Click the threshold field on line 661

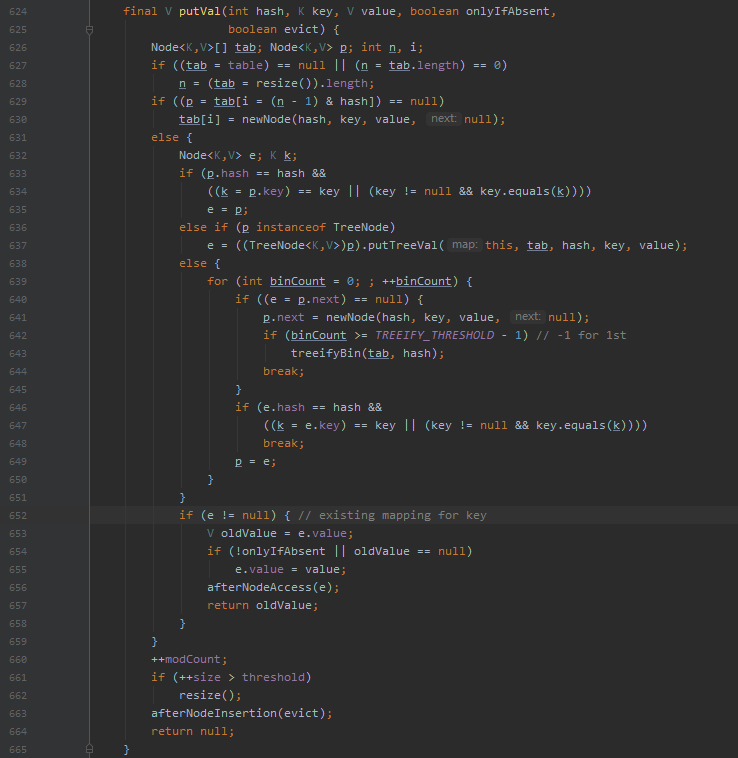[x=273, y=677]
